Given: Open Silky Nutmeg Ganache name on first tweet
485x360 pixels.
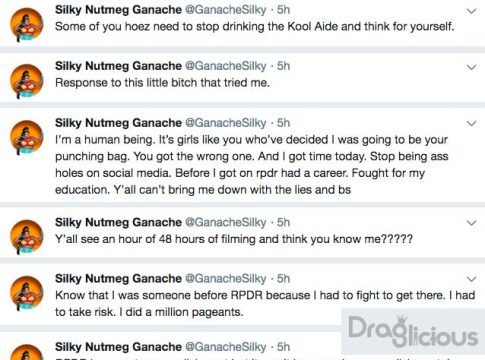Looking at the screenshot, I should point(118,10).
